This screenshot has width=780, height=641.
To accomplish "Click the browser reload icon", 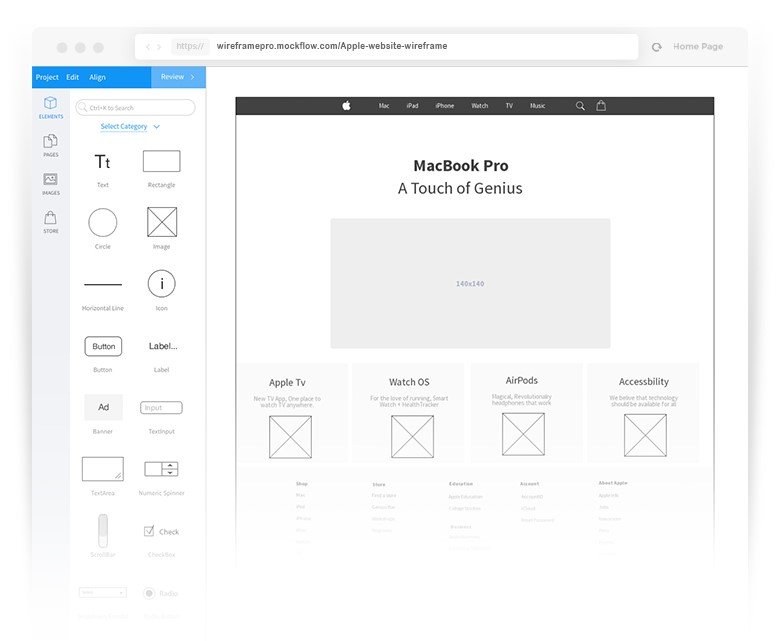I will pos(657,47).
